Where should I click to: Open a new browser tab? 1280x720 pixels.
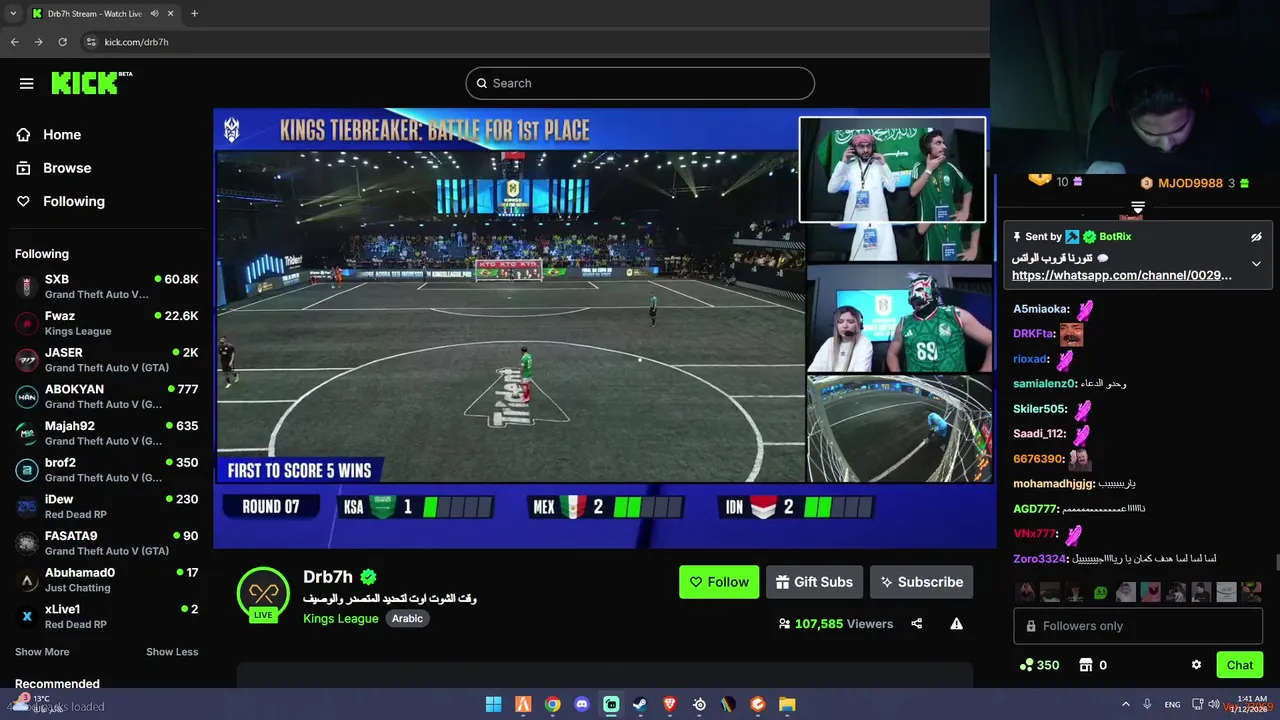[x=194, y=13]
